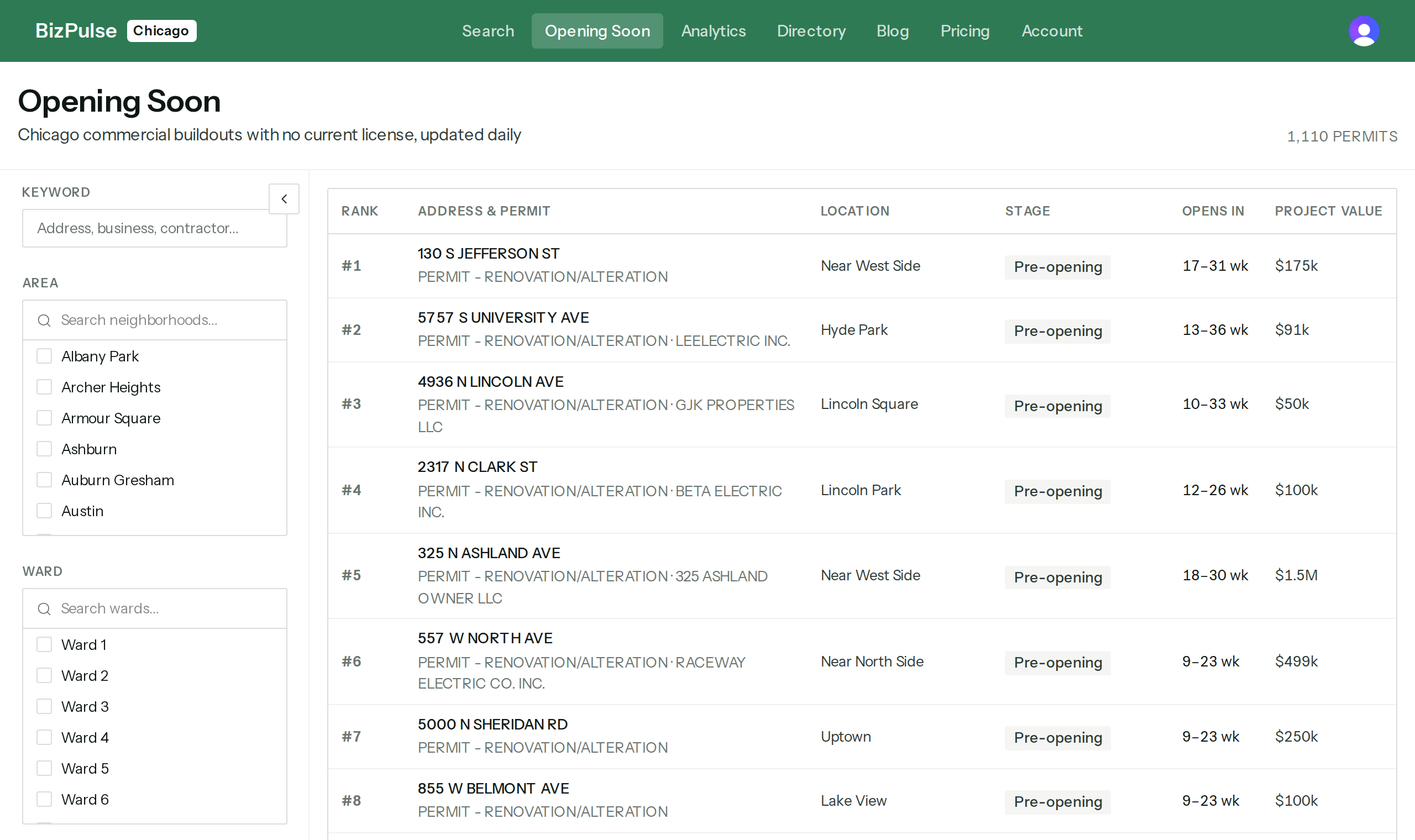Sort by the Project Value column
This screenshot has width=1415, height=840.
tap(1328, 211)
